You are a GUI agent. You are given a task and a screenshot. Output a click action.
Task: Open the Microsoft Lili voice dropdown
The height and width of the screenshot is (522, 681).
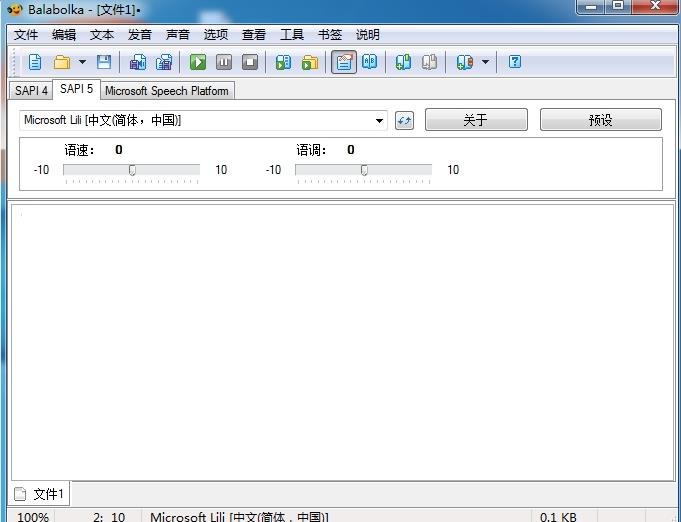[x=203, y=120]
